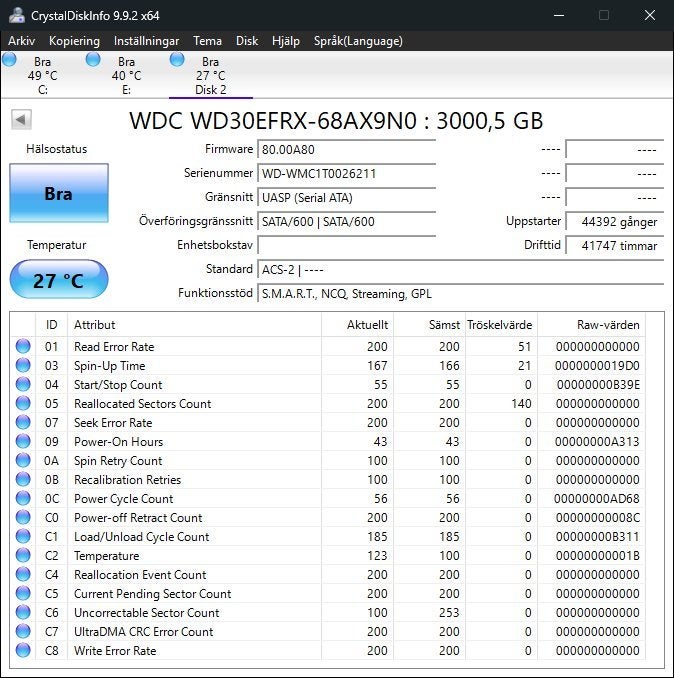Click the C: drive blue status orb
Viewport: 674px width, 678px height.
[9, 60]
